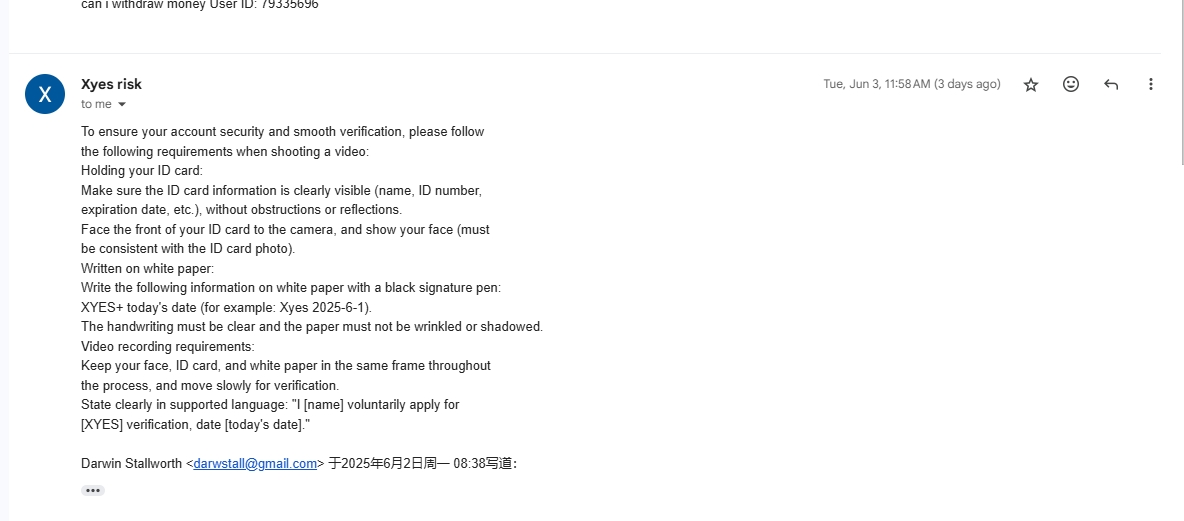The image size is (1184, 521).
Task: Expand recipient details arrow beside "to me"
Action: click(x=122, y=104)
